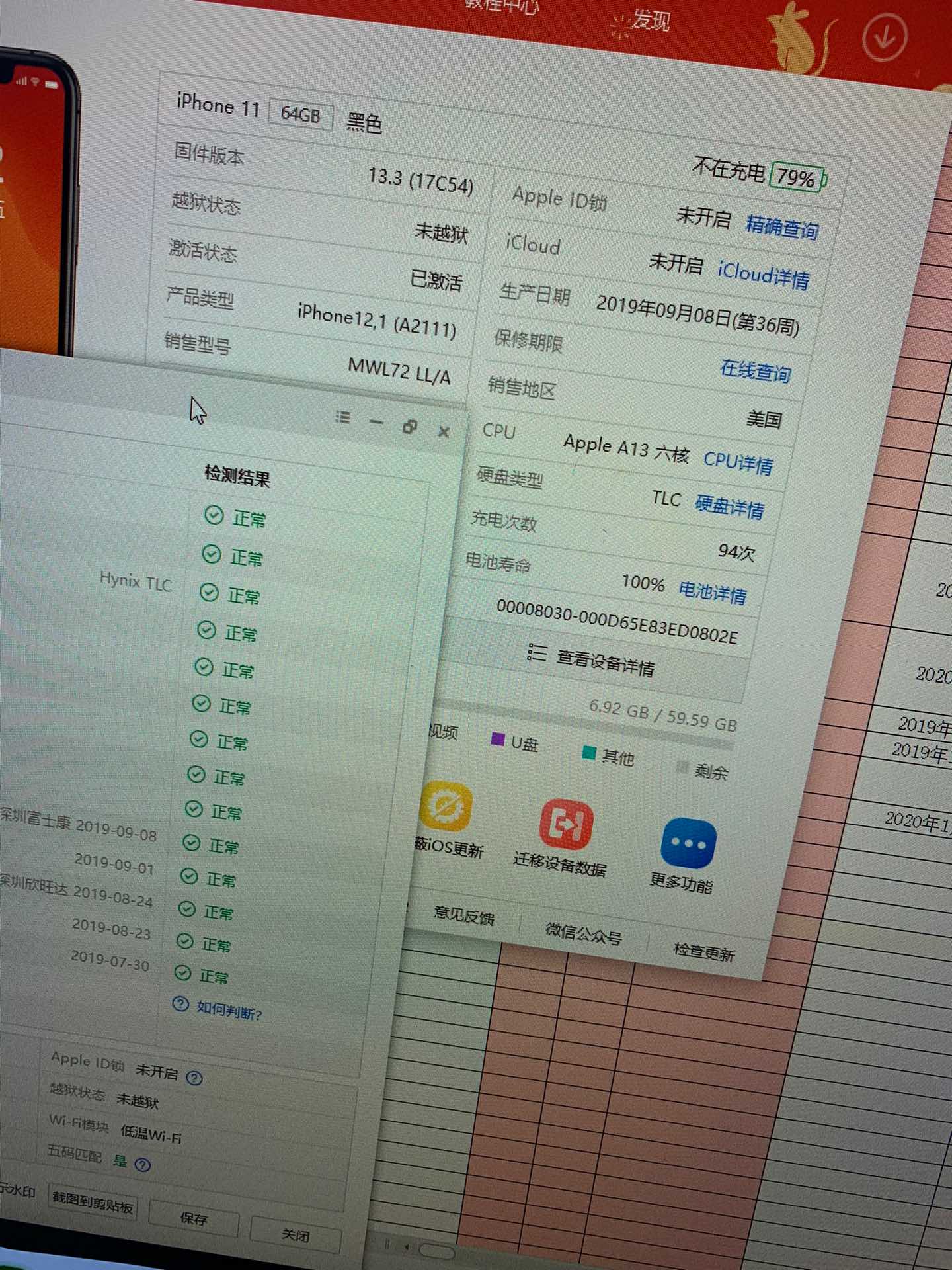Open 意见反馈 footer link
This screenshot has height=1270, width=952.
(x=463, y=915)
